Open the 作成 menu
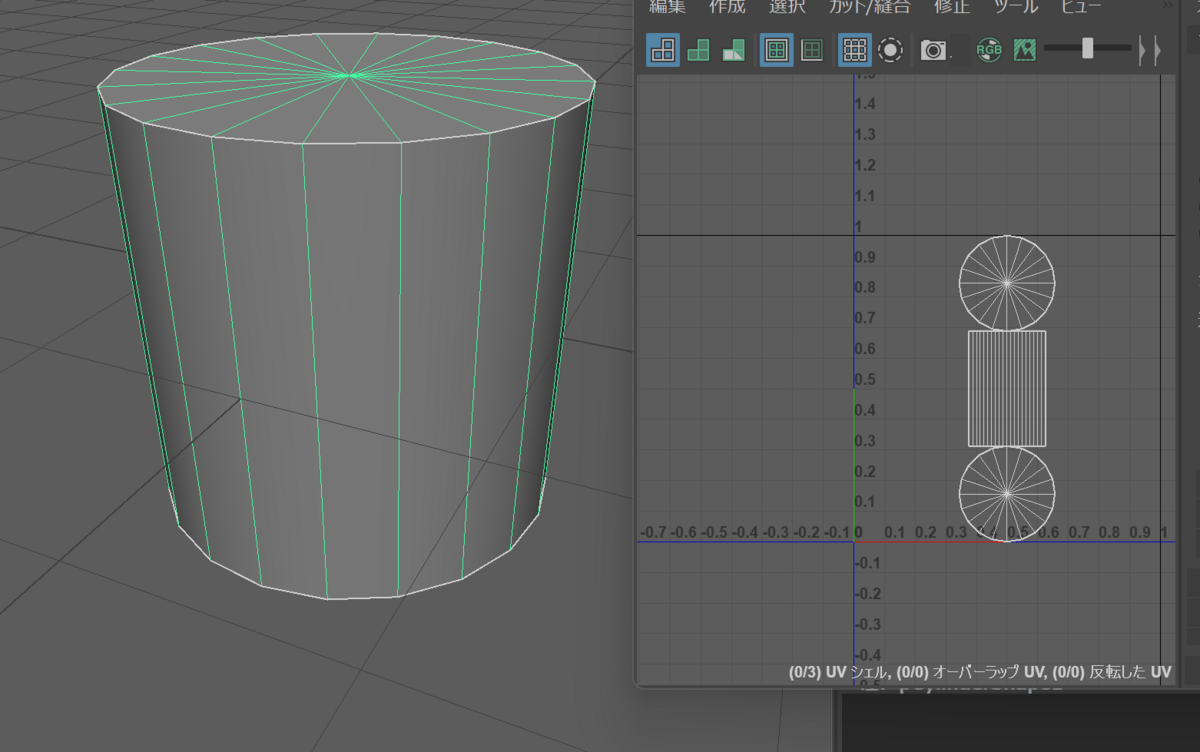 [x=727, y=8]
